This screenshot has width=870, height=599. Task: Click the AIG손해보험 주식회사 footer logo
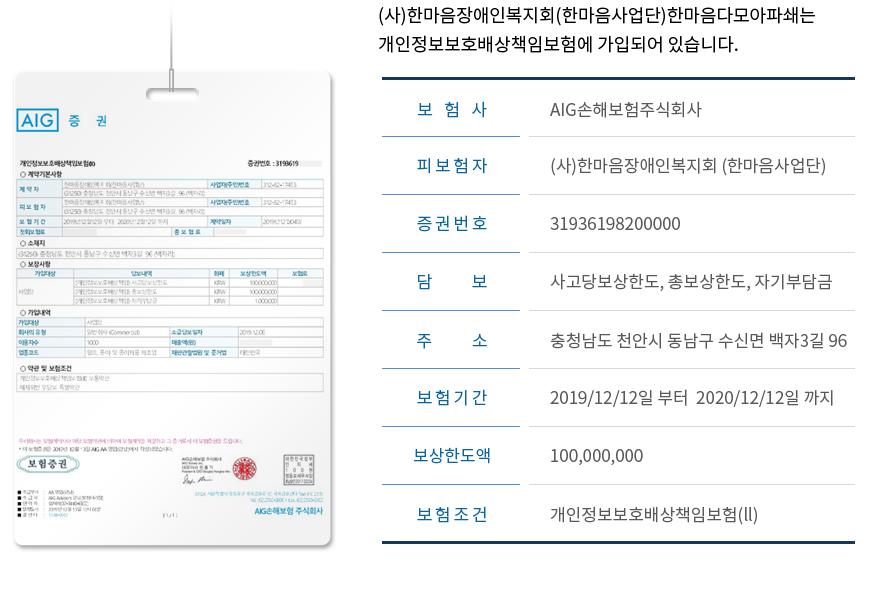[x=288, y=510]
